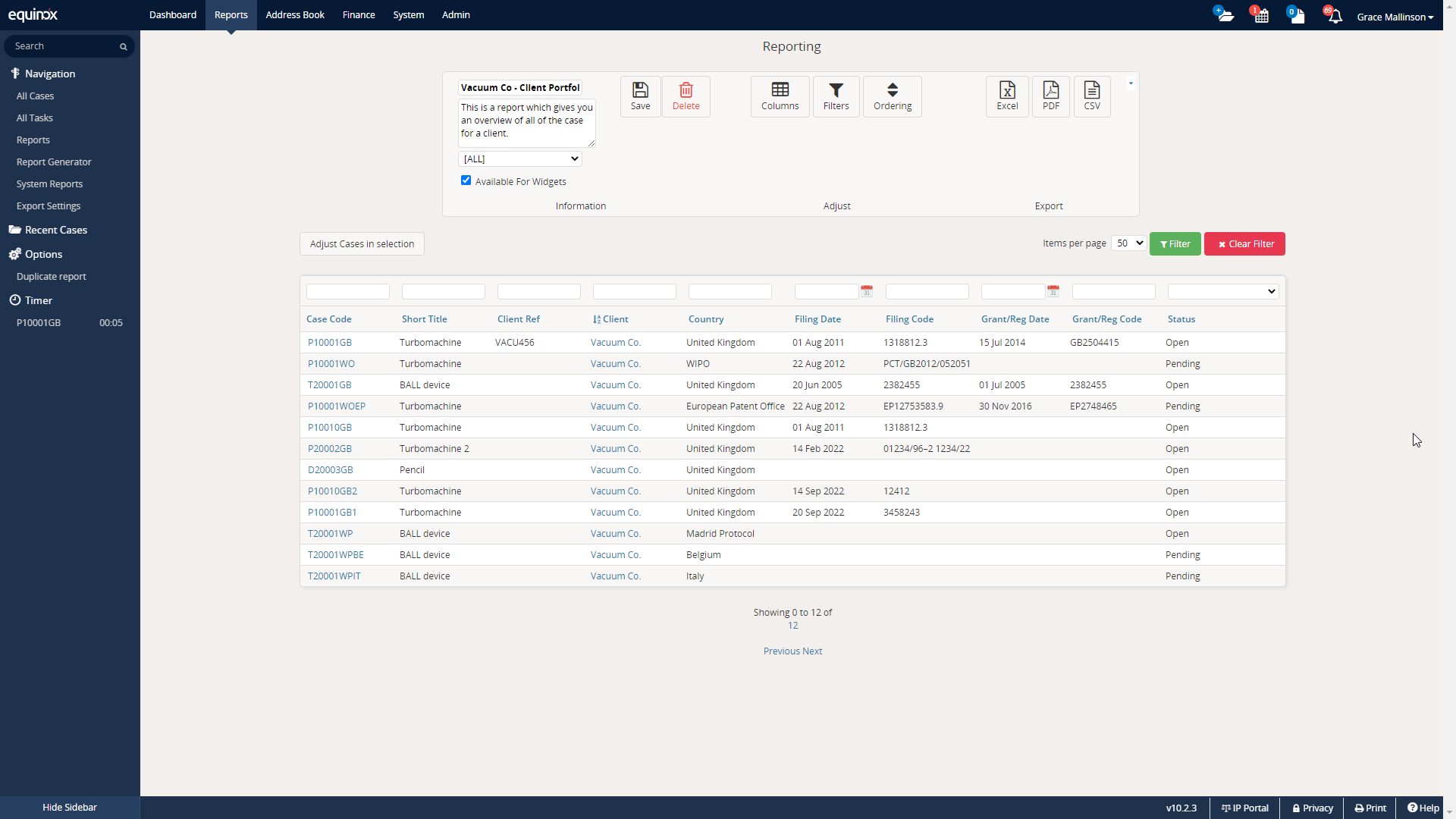Open the Ordering settings icon
Viewport: 1456px width, 819px height.
[x=893, y=96]
